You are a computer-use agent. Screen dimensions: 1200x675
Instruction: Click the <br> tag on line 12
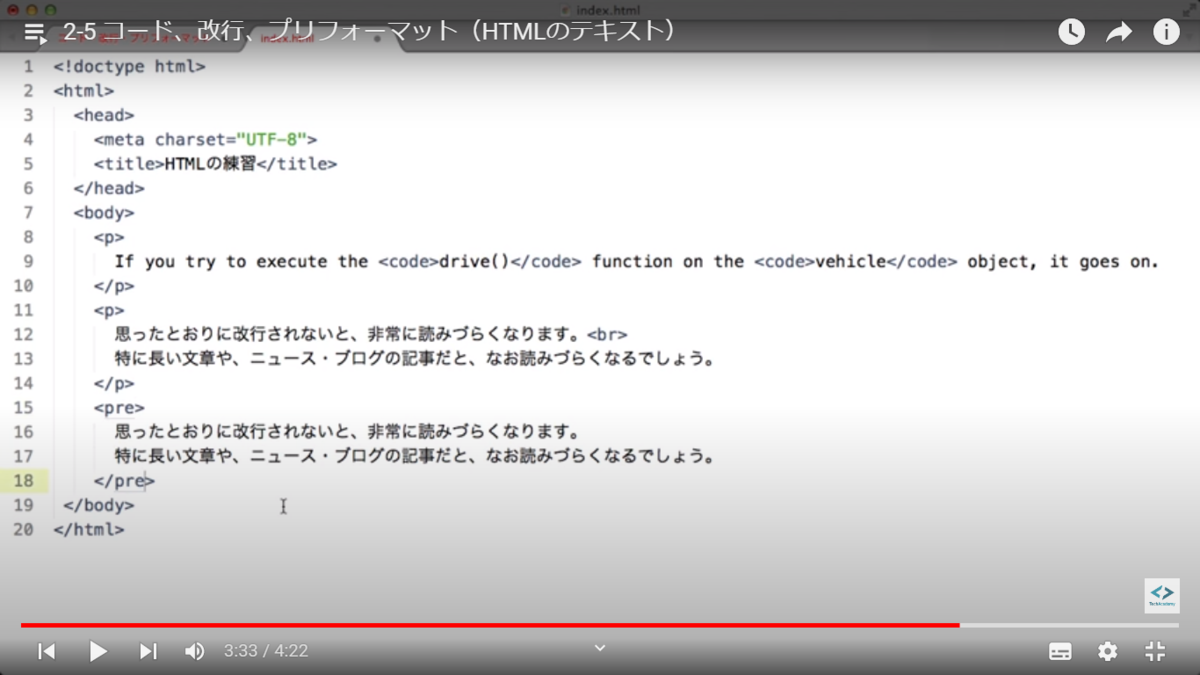pyautogui.click(x=607, y=334)
